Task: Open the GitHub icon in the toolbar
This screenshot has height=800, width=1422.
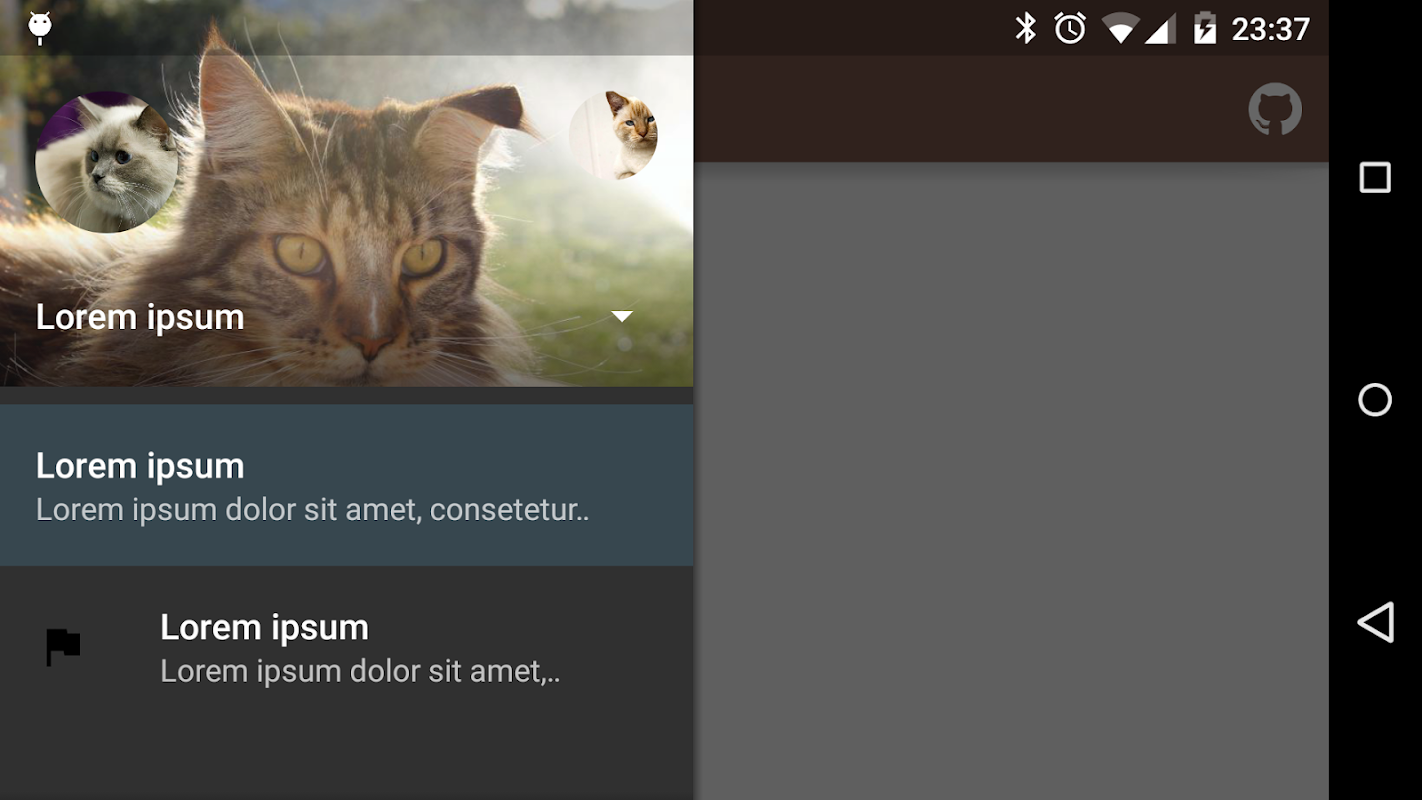Action: (1275, 109)
